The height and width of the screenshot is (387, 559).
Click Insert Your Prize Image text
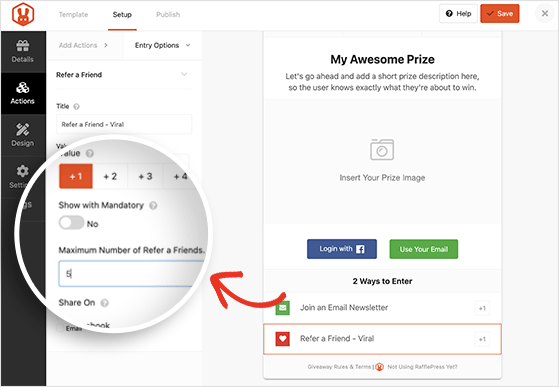point(382,177)
